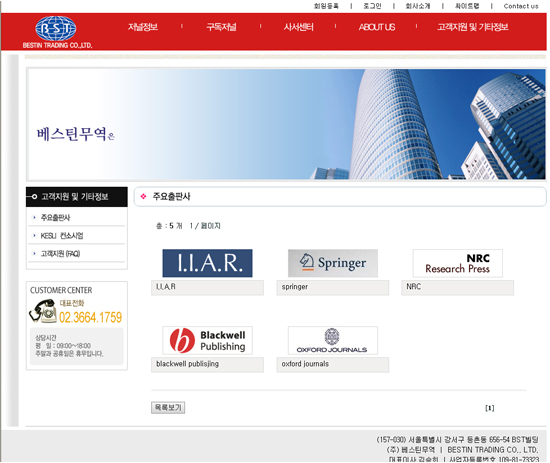Click the telephone icon in Customer Center
This screenshot has width=550, height=463.
point(43,311)
